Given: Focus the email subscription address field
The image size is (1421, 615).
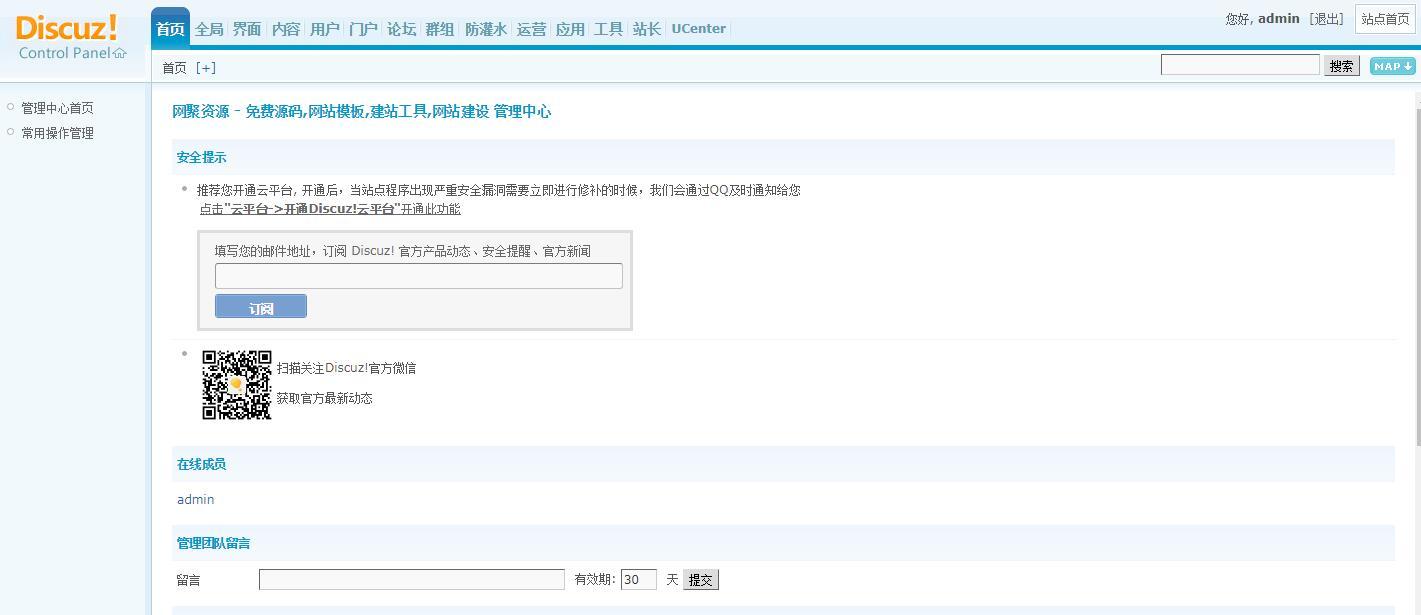Looking at the screenshot, I should pyautogui.click(x=419, y=276).
